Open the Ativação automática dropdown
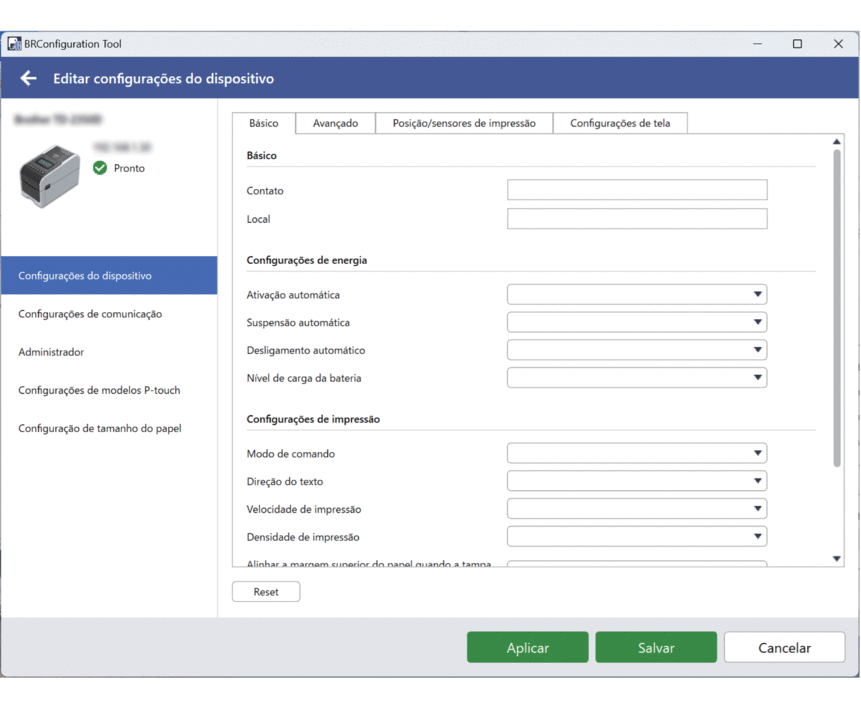Image resolution: width=861 pixels, height=709 pixels. pyautogui.click(x=636, y=294)
